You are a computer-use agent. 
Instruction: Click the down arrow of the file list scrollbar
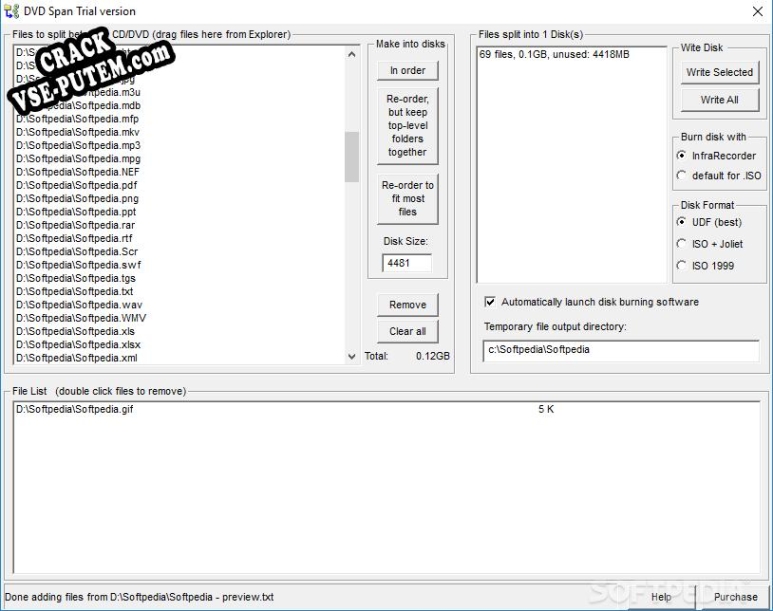click(351, 356)
